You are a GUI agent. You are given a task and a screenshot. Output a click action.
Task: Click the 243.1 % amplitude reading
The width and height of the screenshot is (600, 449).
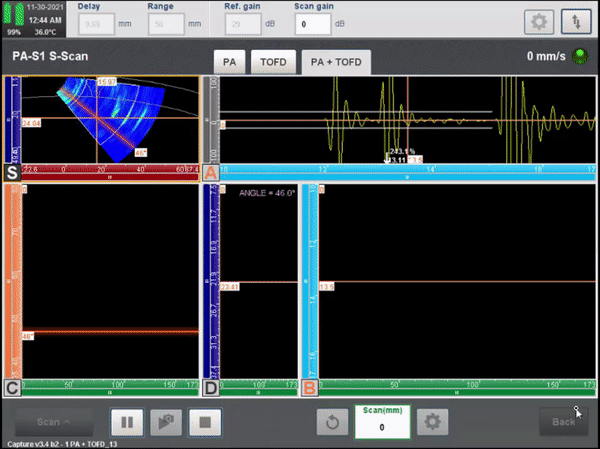pyautogui.click(x=402, y=152)
